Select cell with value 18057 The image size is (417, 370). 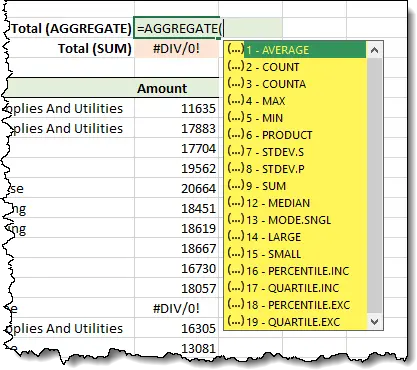[x=177, y=288]
